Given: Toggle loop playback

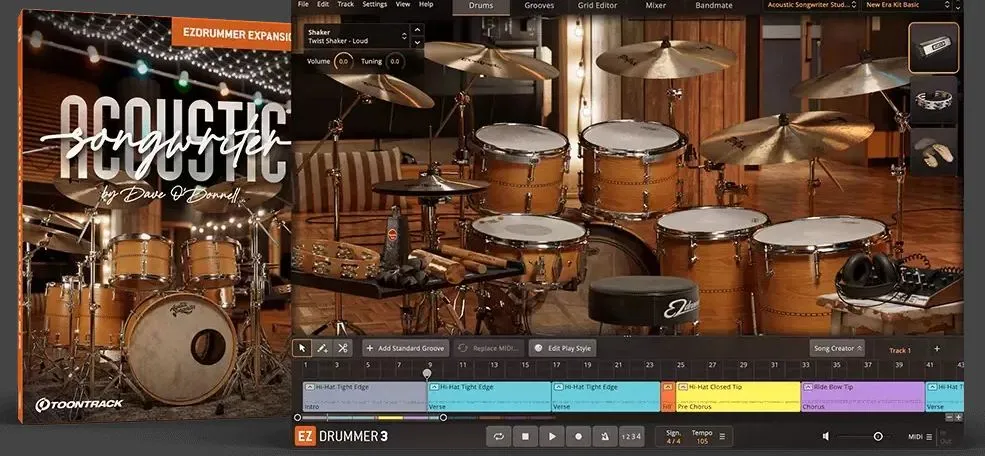Looking at the screenshot, I should (499, 436).
